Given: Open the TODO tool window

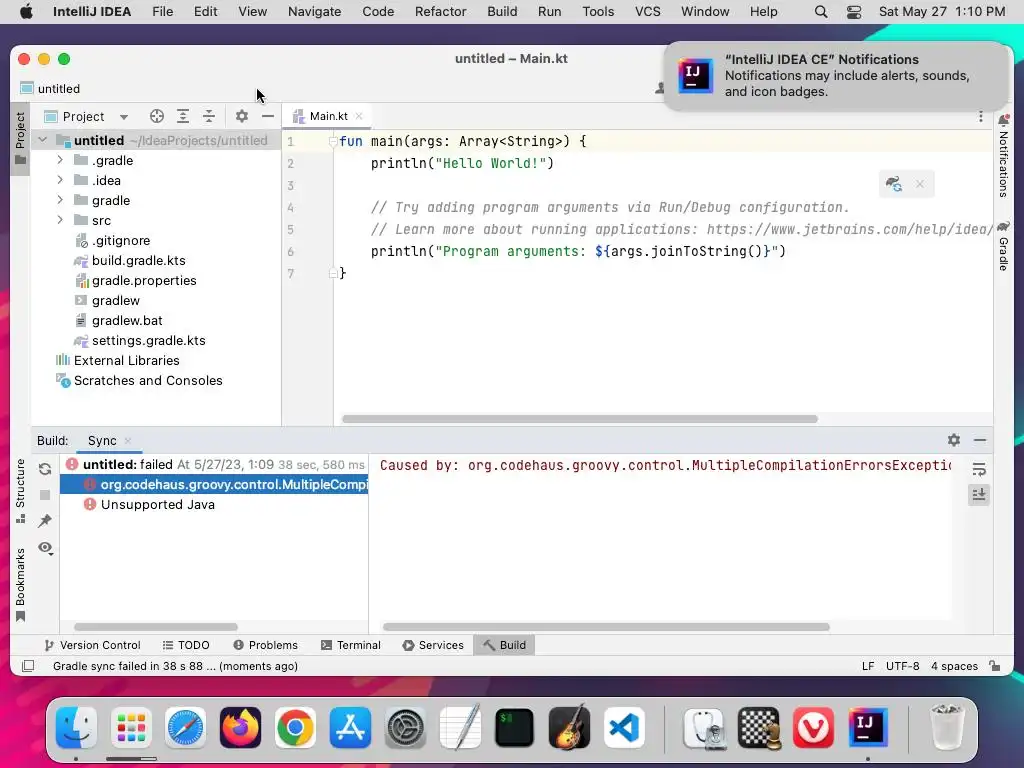Looking at the screenshot, I should tap(186, 645).
